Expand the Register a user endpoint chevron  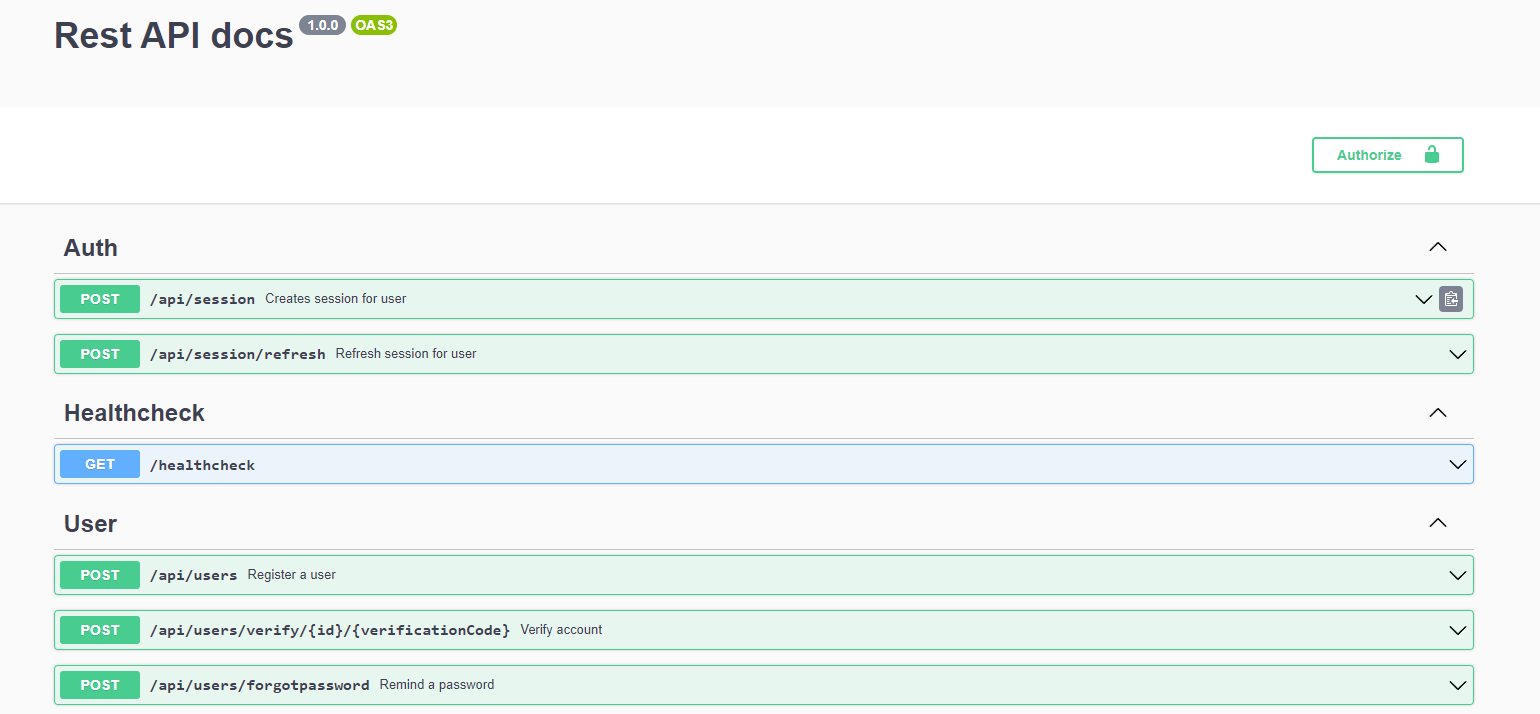(x=1457, y=575)
